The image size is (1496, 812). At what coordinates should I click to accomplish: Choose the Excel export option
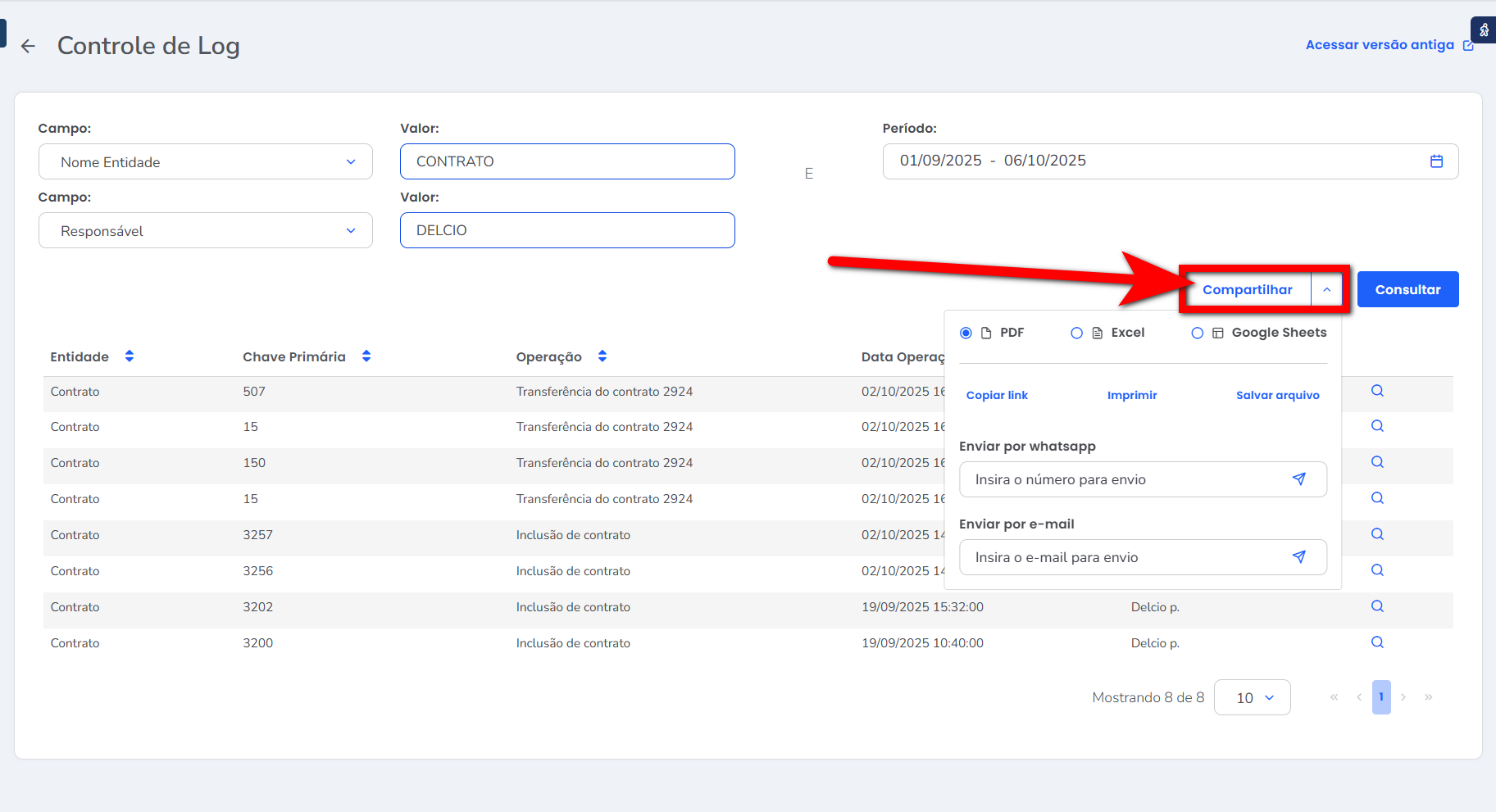[1077, 333]
